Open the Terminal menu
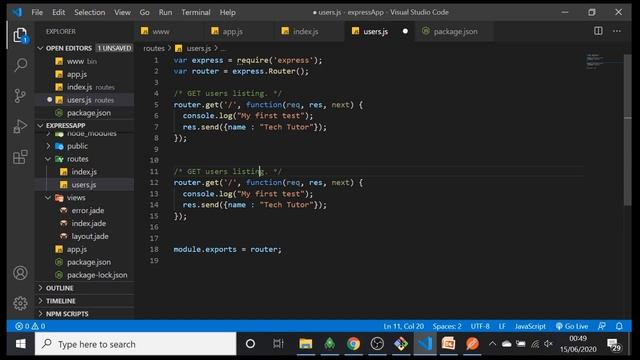 (x=196, y=12)
